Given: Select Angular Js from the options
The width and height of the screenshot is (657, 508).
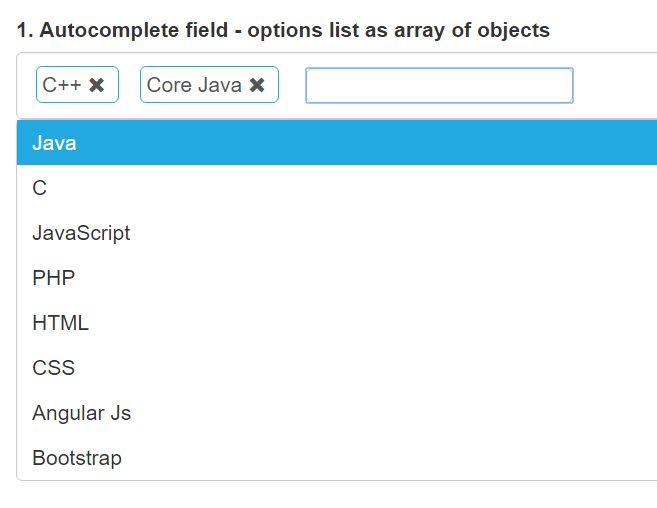Looking at the screenshot, I should (81, 413).
